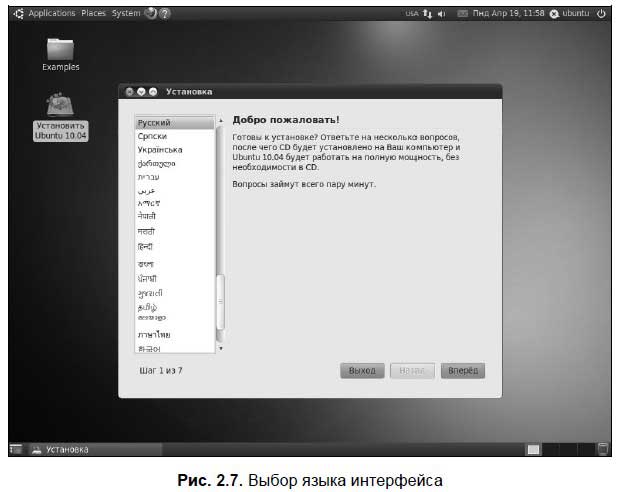Click the Help question mark icon
This screenshot has width=619, height=492.
tap(165, 13)
